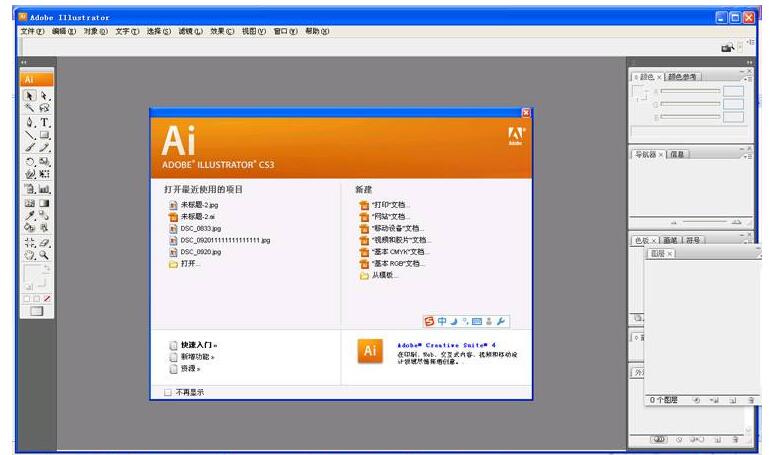Screen dimensions: 773x455
Task: Select the Scale tool
Action: (x=44, y=161)
